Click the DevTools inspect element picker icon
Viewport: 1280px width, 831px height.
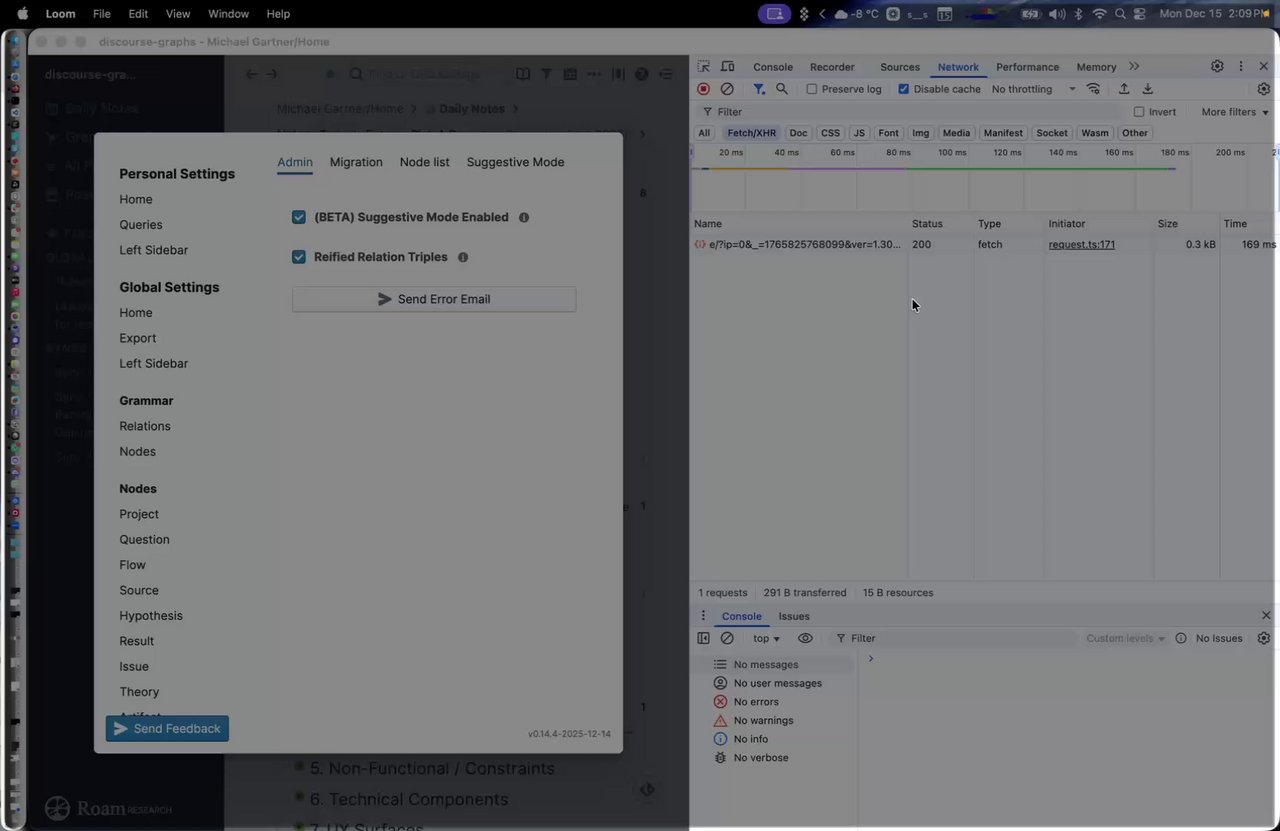tap(704, 67)
